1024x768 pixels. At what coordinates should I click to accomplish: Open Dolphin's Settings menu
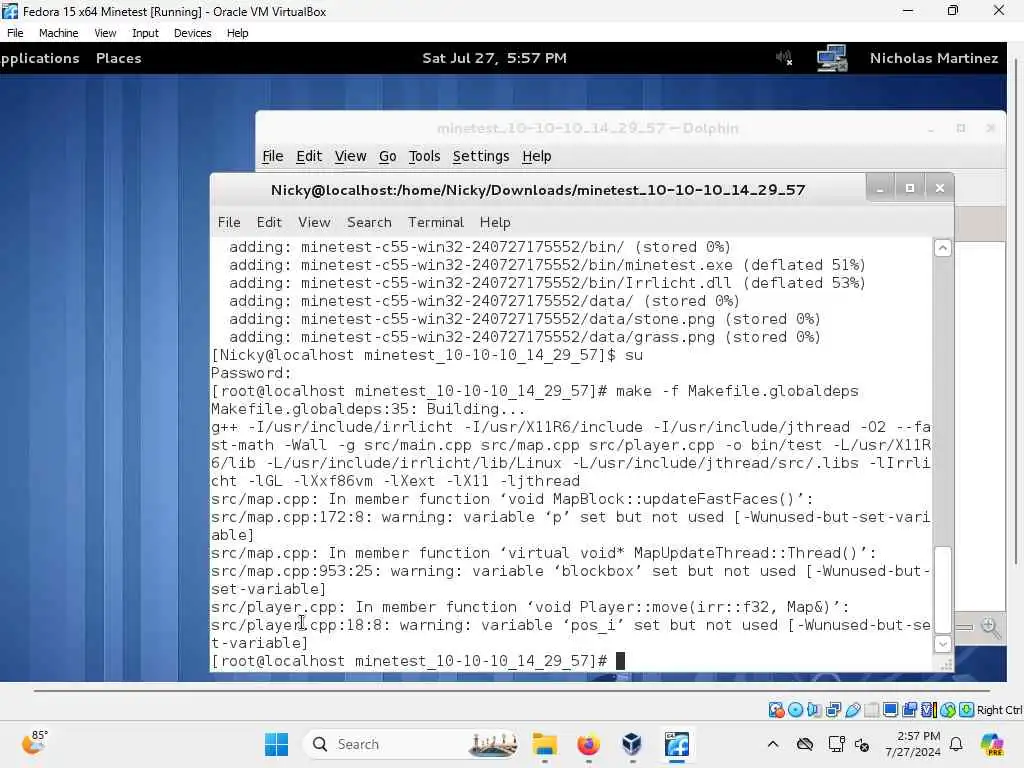point(481,156)
